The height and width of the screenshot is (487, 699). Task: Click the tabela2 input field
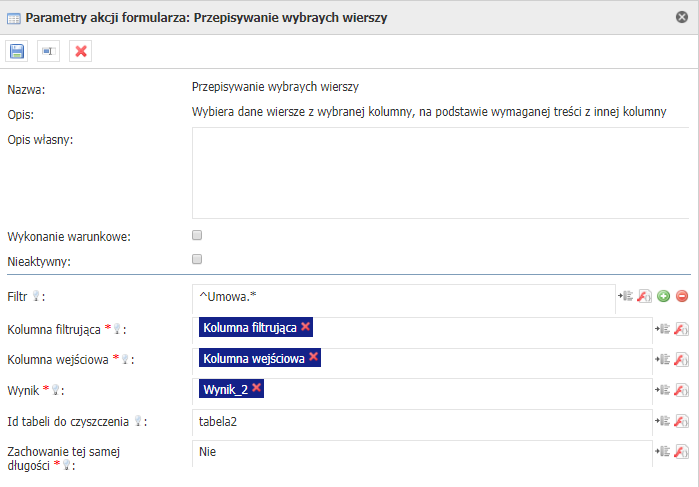pos(422,422)
